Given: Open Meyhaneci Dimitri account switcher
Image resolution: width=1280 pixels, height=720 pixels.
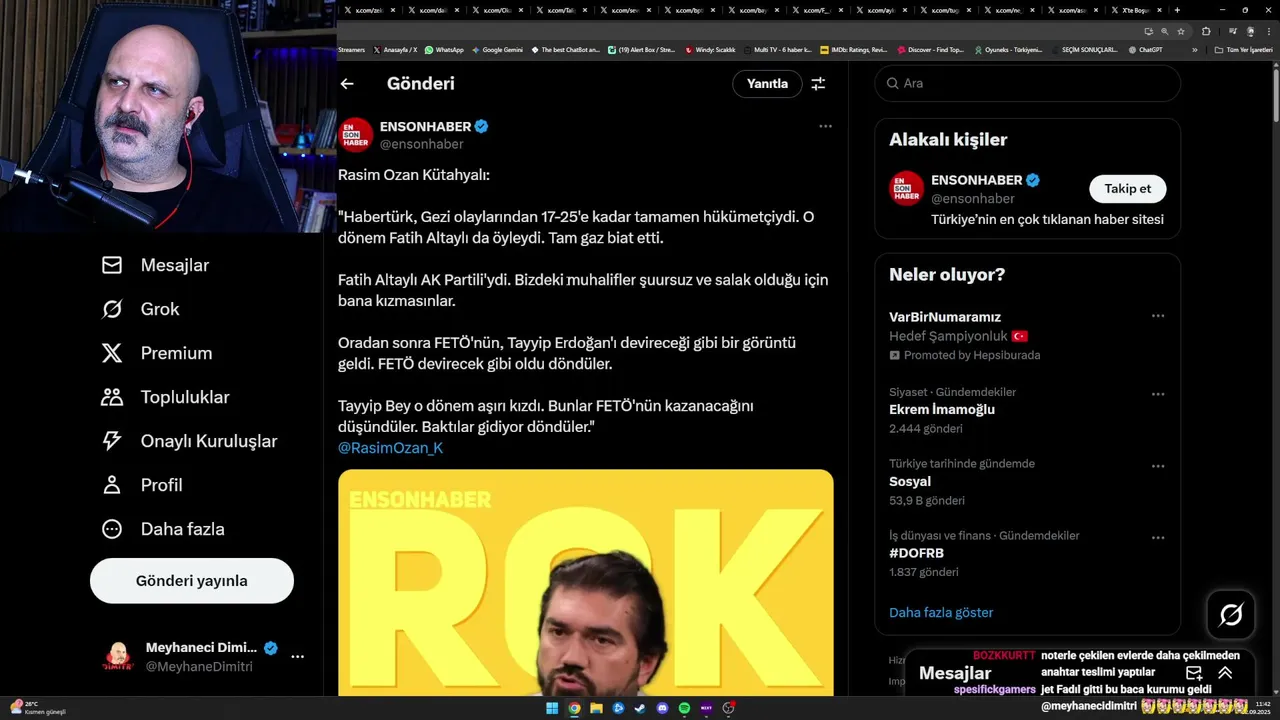Looking at the screenshot, I should (x=205, y=657).
